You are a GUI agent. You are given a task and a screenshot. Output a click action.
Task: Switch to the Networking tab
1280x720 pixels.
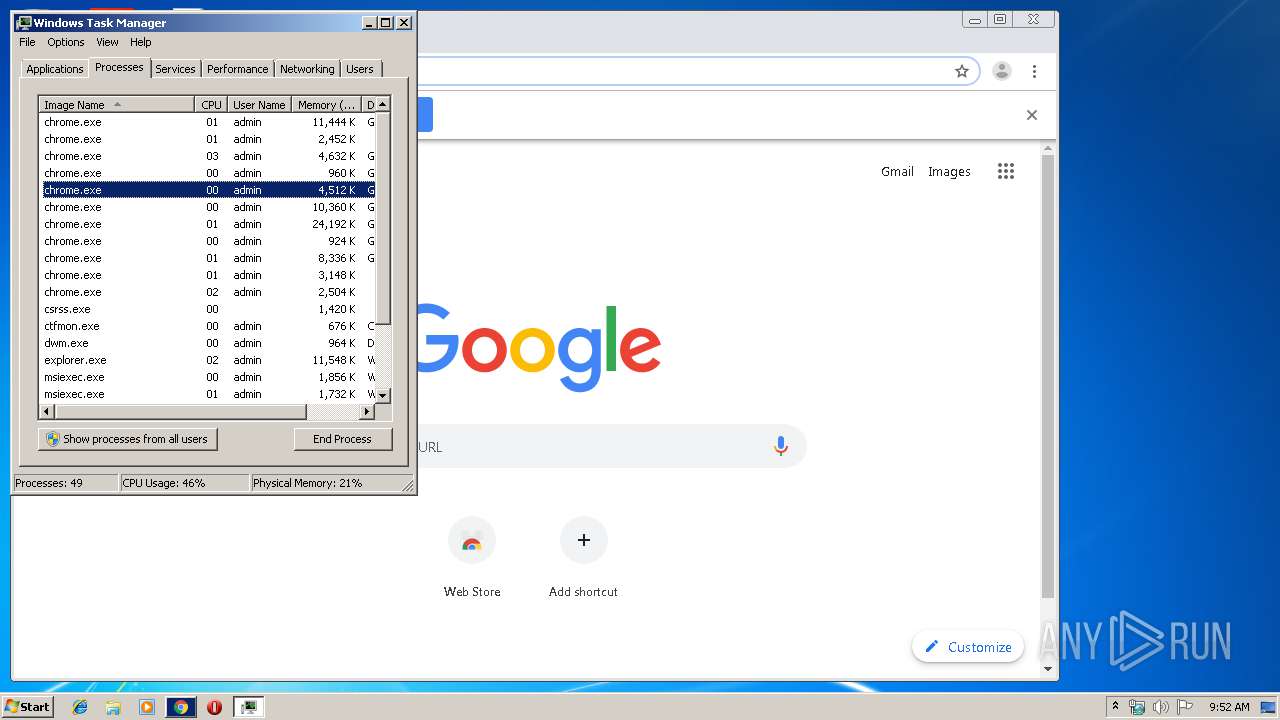click(307, 69)
